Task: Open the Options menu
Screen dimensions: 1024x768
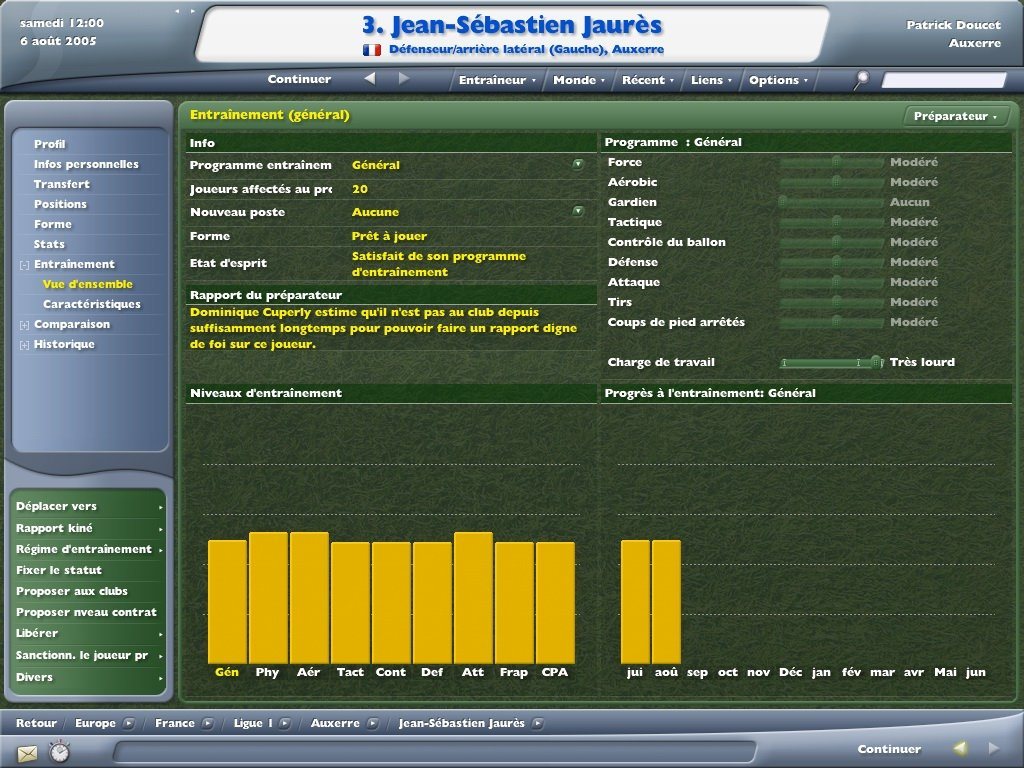Action: [x=778, y=80]
